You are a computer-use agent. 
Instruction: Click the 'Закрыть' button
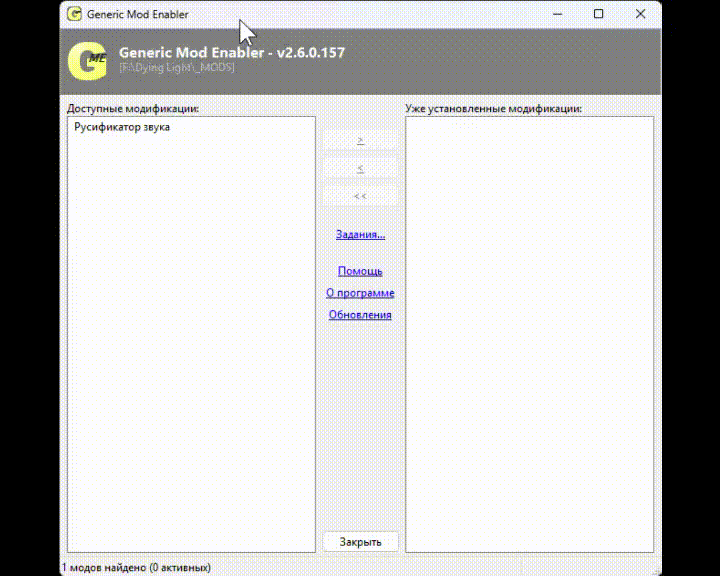[x=360, y=542]
